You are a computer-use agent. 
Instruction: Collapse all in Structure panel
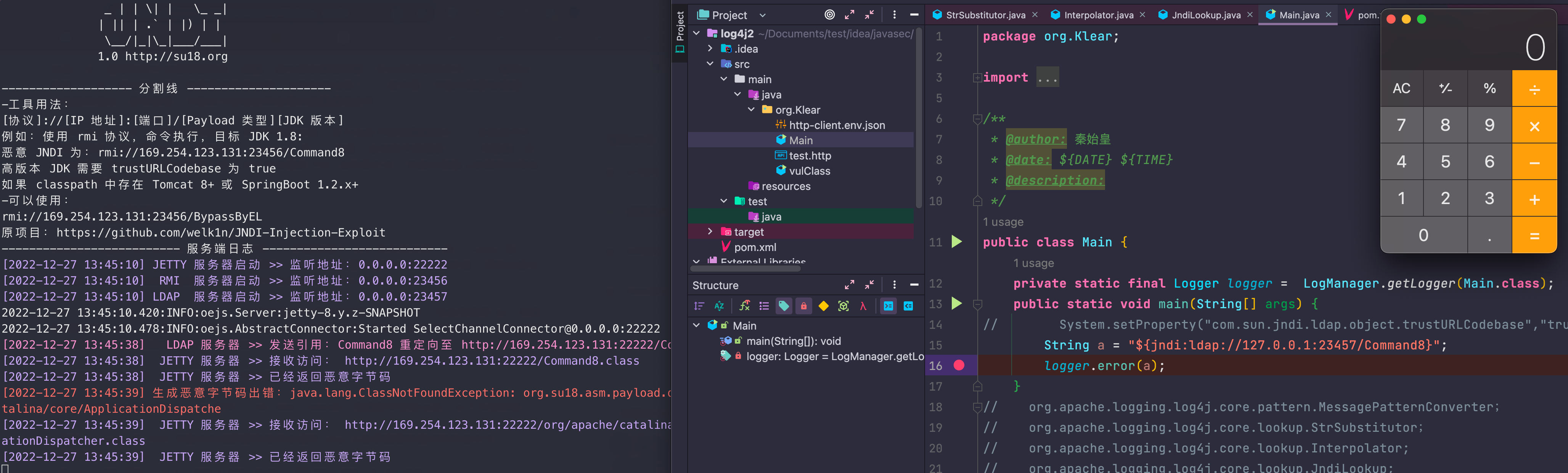pos(869,285)
